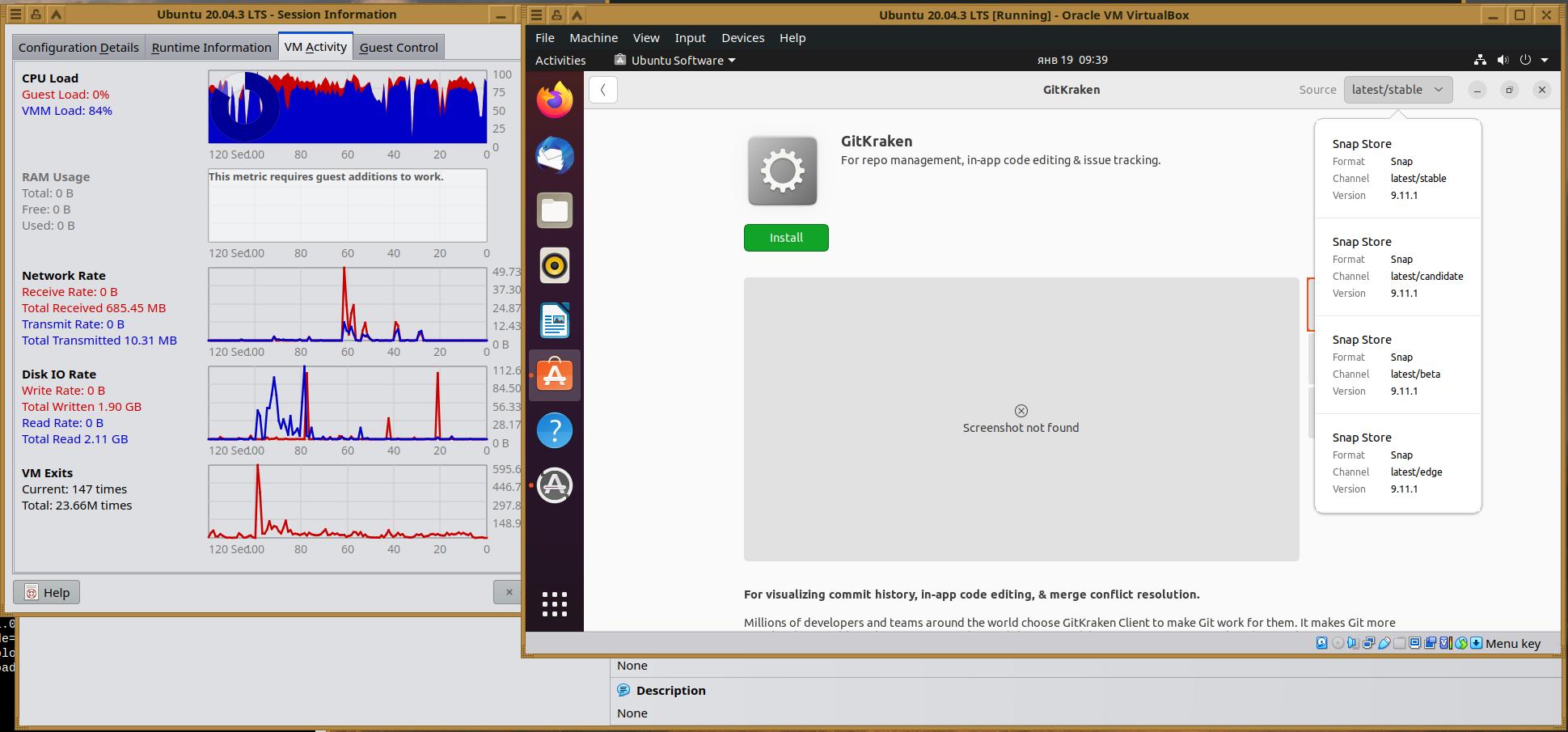Click the audio indicator in VirtualBox status bar

(1353, 643)
